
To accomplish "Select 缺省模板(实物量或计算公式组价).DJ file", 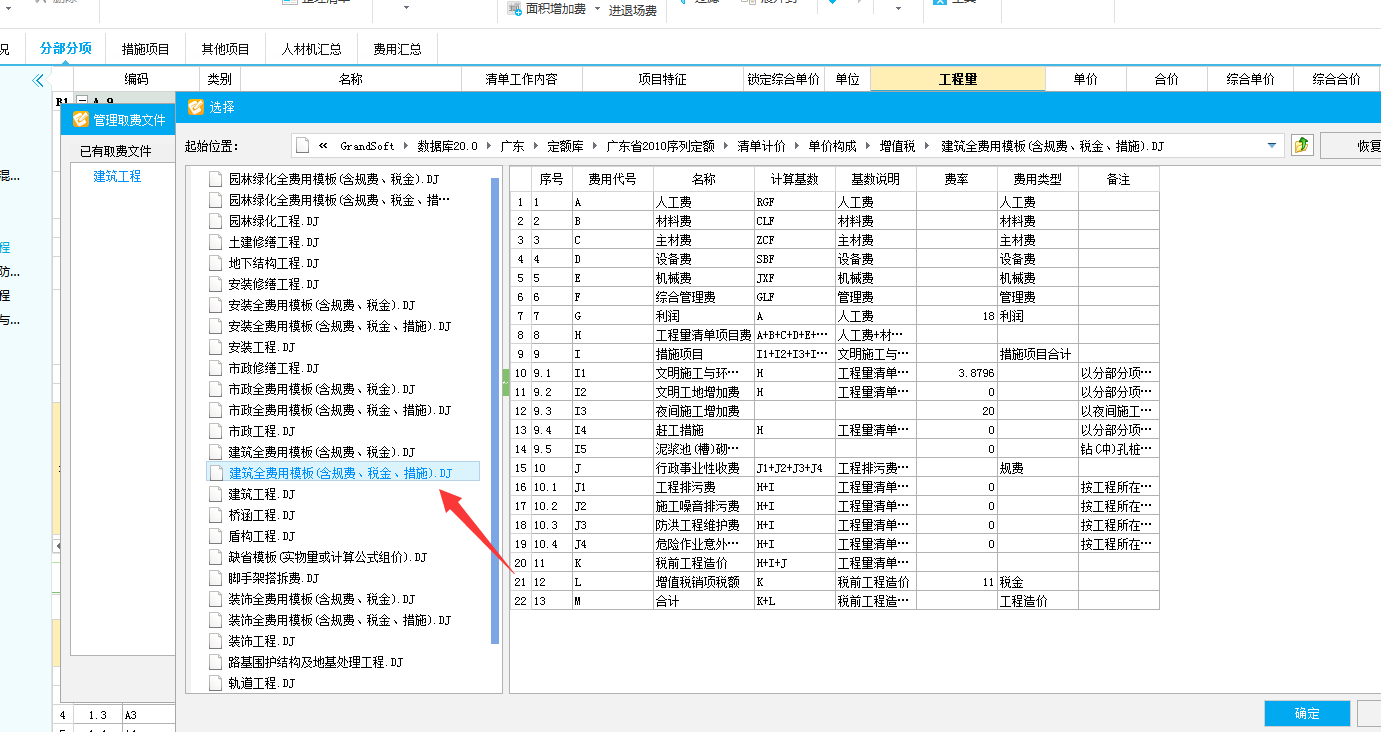I will pos(328,557).
